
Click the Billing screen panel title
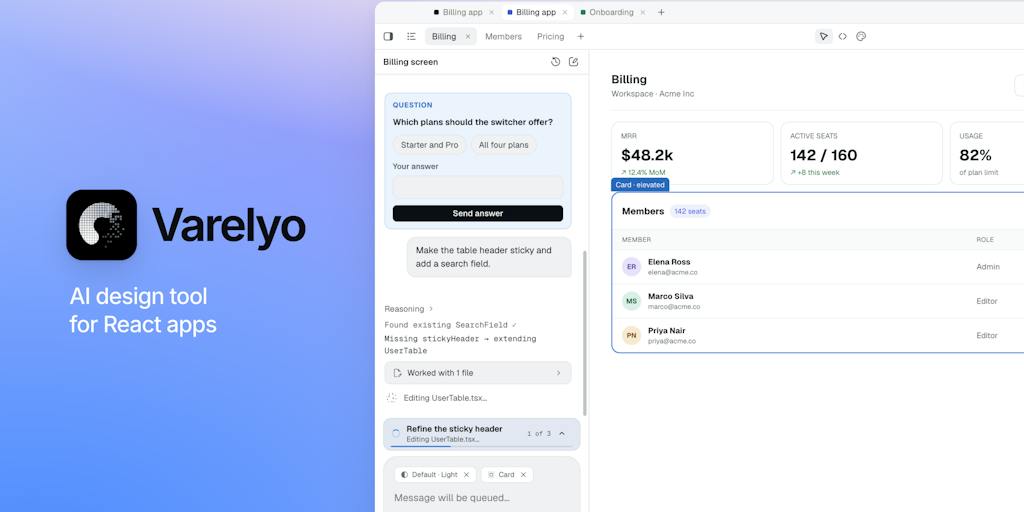tap(411, 62)
